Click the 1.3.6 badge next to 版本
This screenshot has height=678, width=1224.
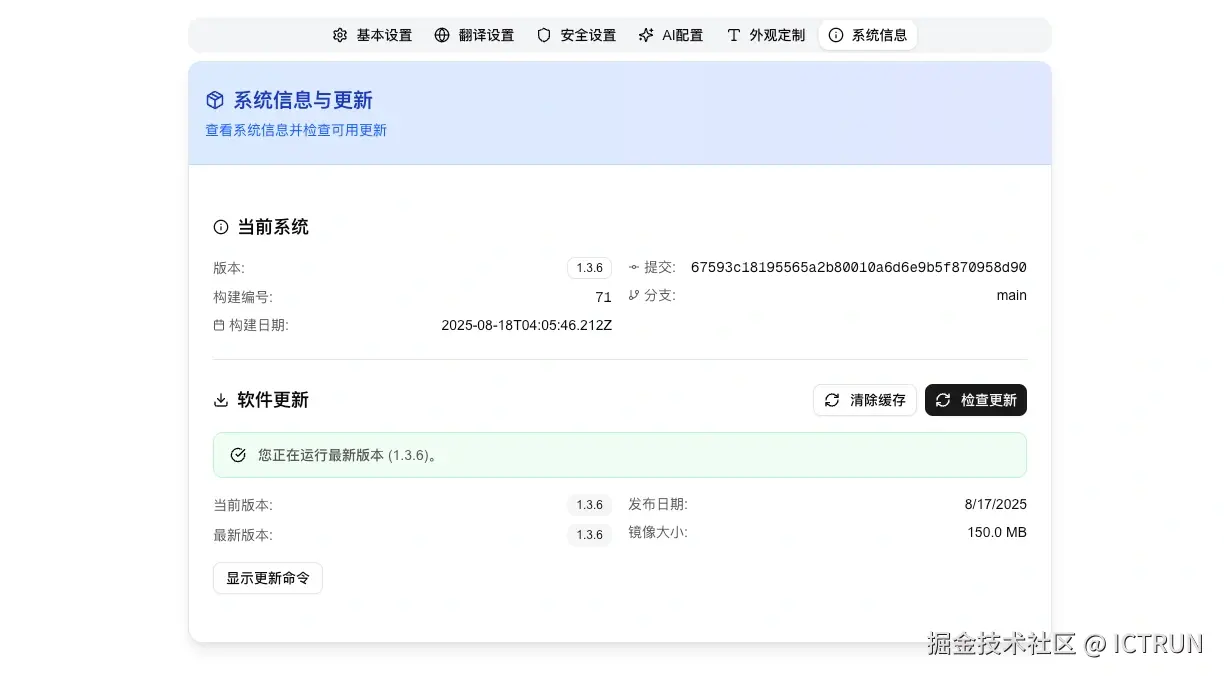[x=589, y=268]
